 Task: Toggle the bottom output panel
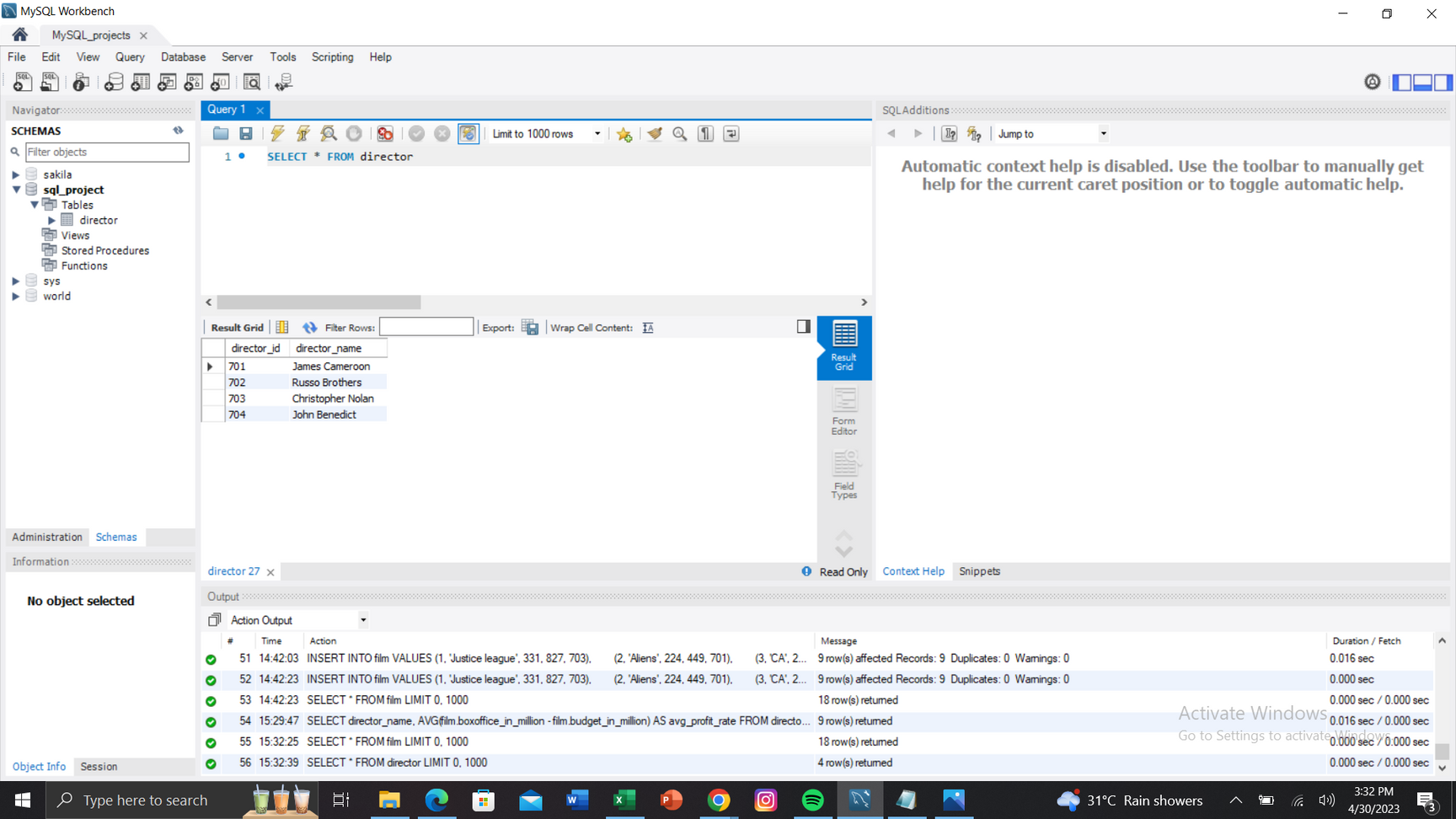pyautogui.click(x=1422, y=82)
